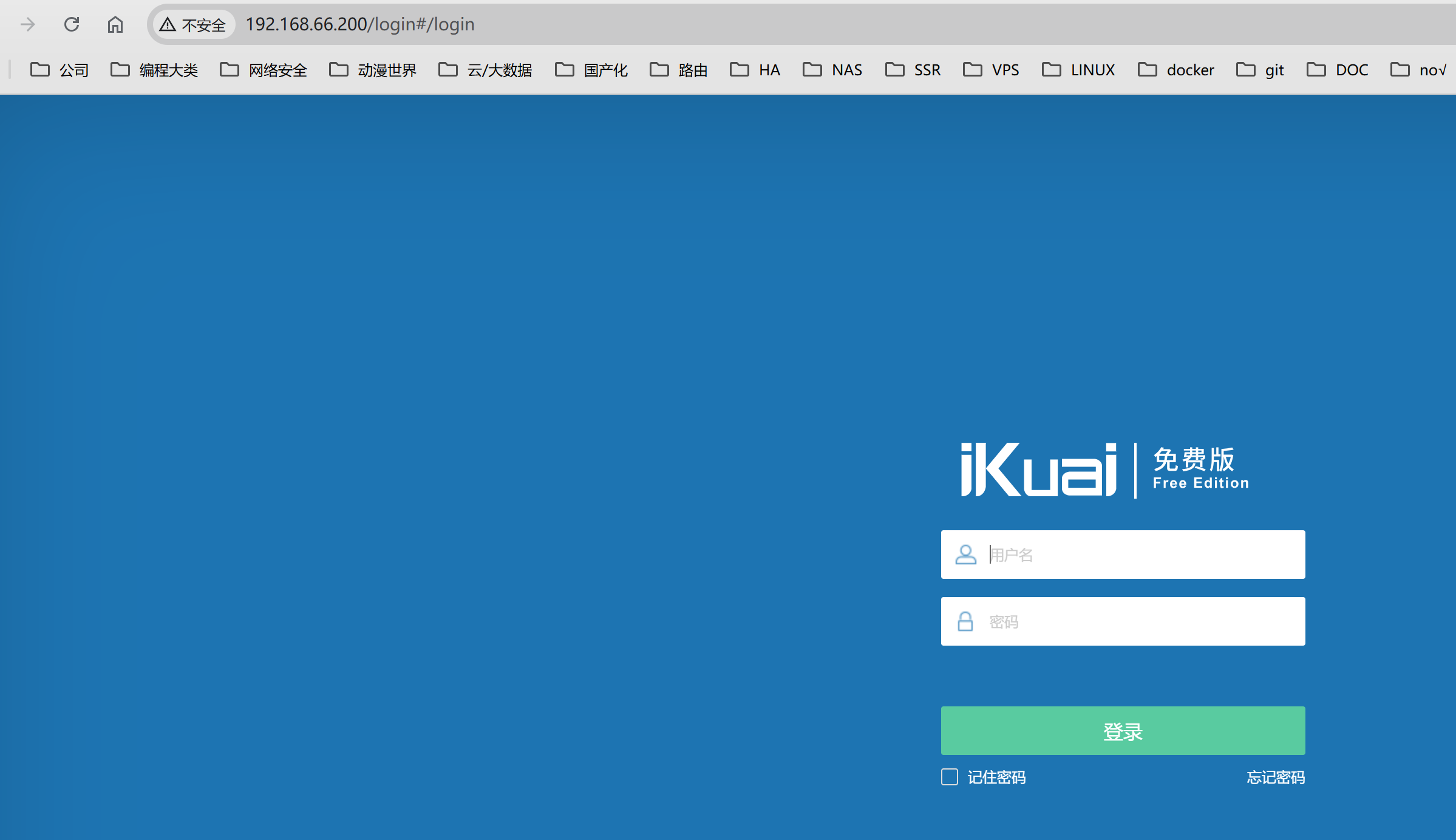This screenshot has height=840, width=1456.
Task: Focus the 密码 password input field
Action: (x=1123, y=621)
